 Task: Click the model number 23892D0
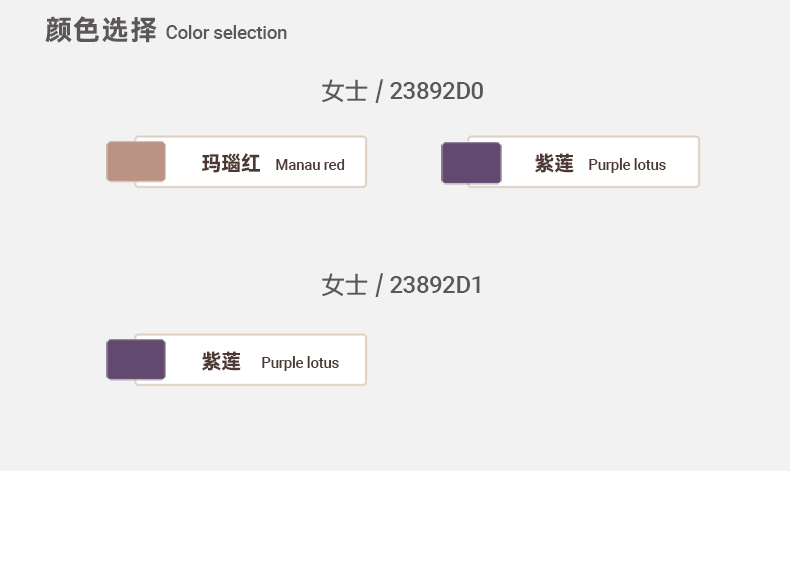click(x=436, y=92)
